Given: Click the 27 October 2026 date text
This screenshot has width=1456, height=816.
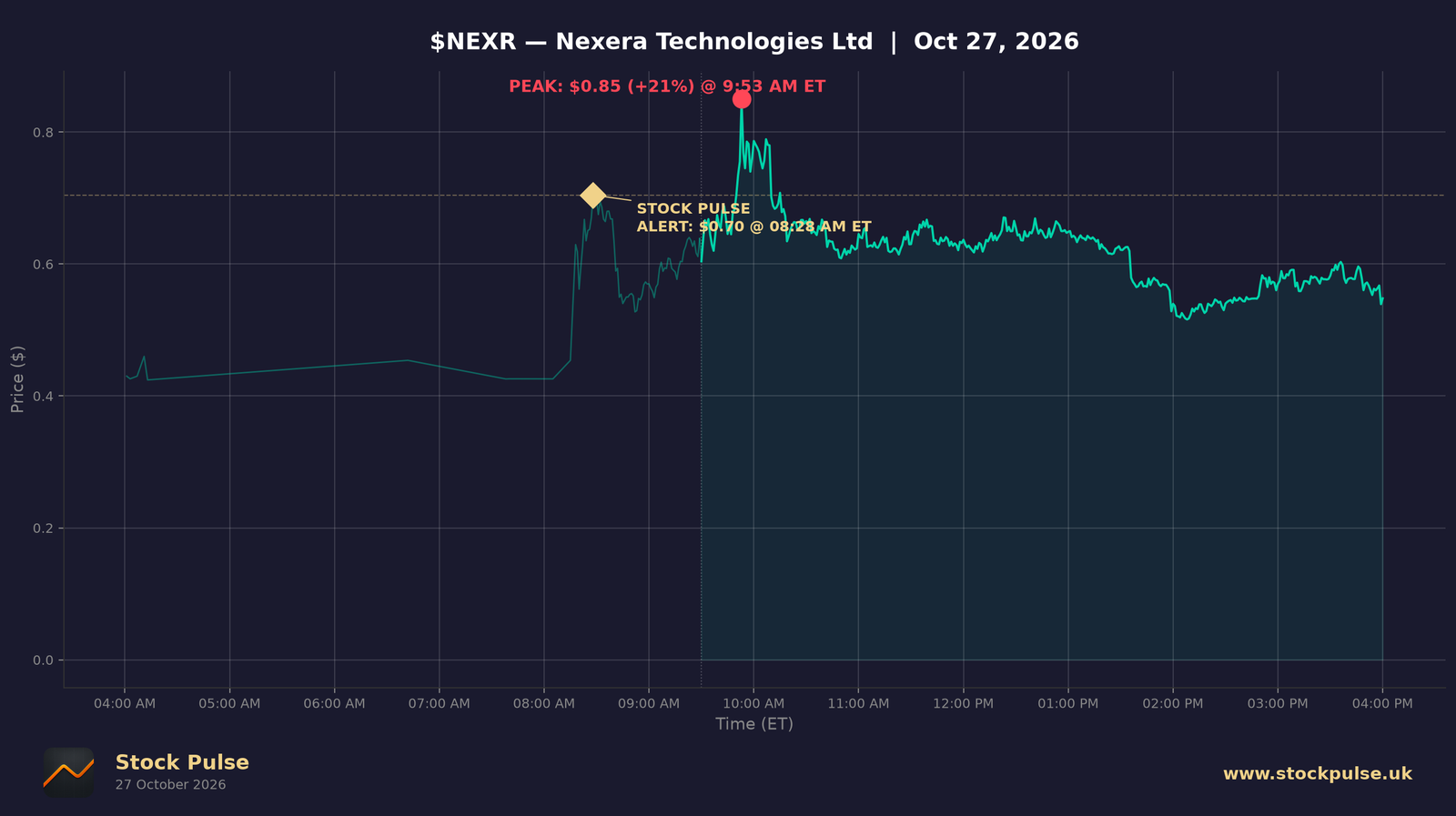Looking at the screenshot, I should (x=170, y=785).
